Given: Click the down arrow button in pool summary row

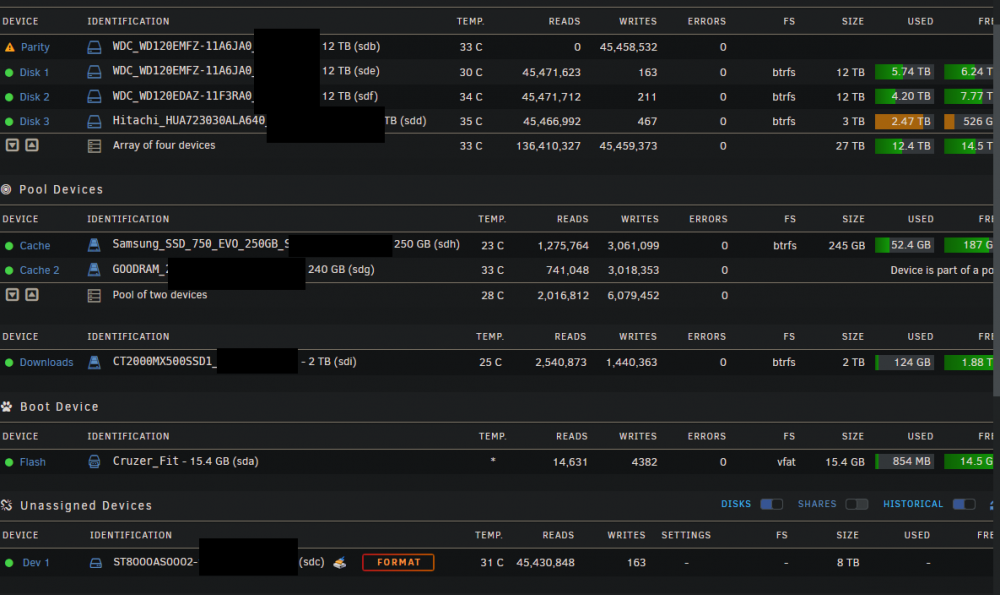Looking at the screenshot, I should [x=12, y=295].
